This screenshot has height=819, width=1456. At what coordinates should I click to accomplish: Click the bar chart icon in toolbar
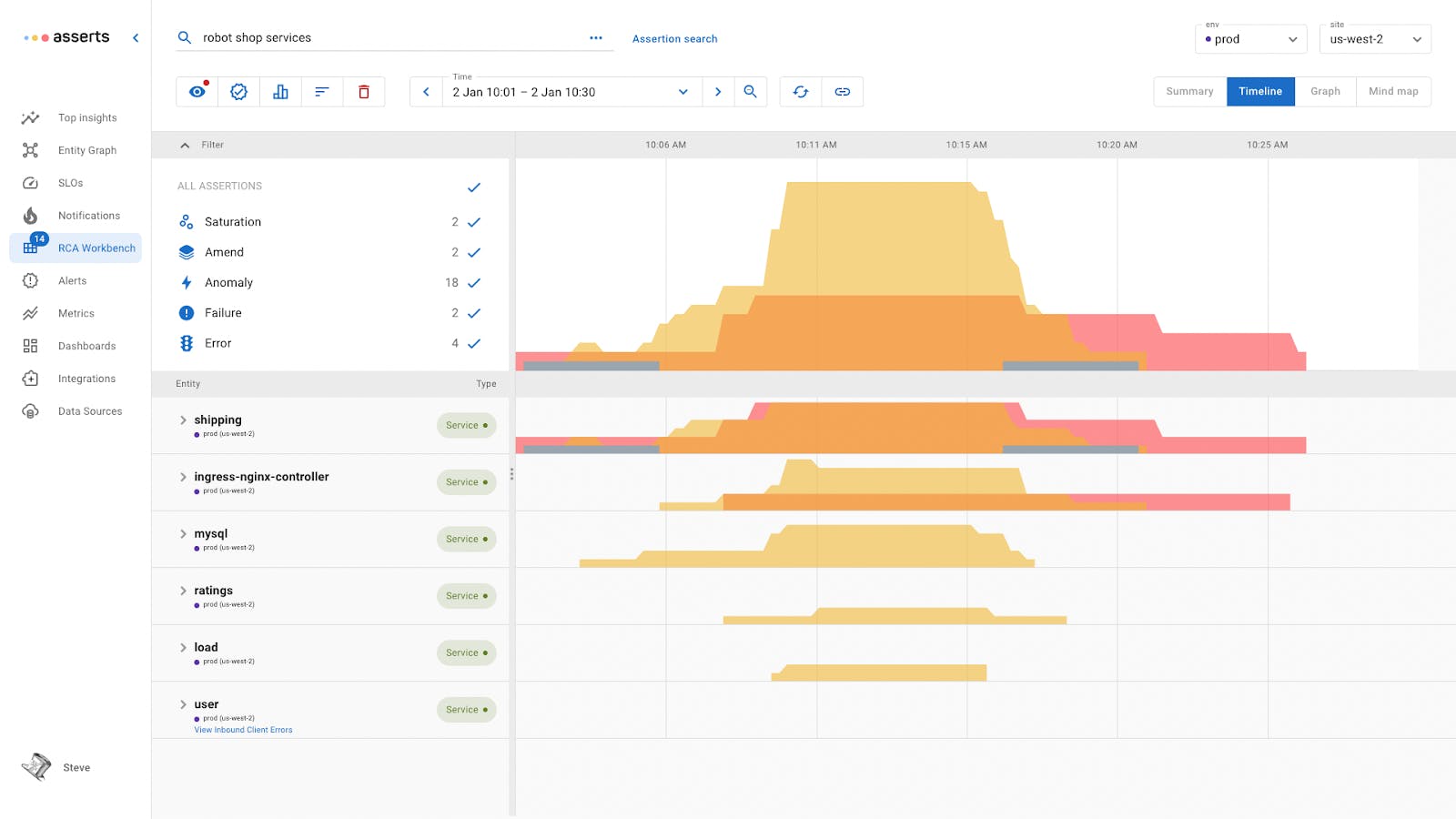pyautogui.click(x=280, y=92)
